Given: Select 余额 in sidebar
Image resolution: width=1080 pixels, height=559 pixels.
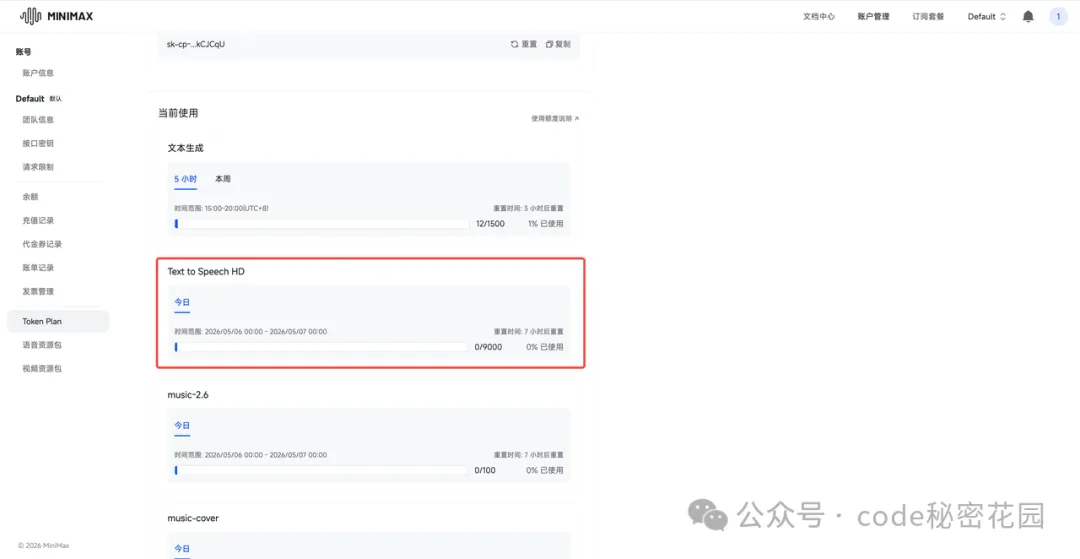Looking at the screenshot, I should (x=30, y=197).
